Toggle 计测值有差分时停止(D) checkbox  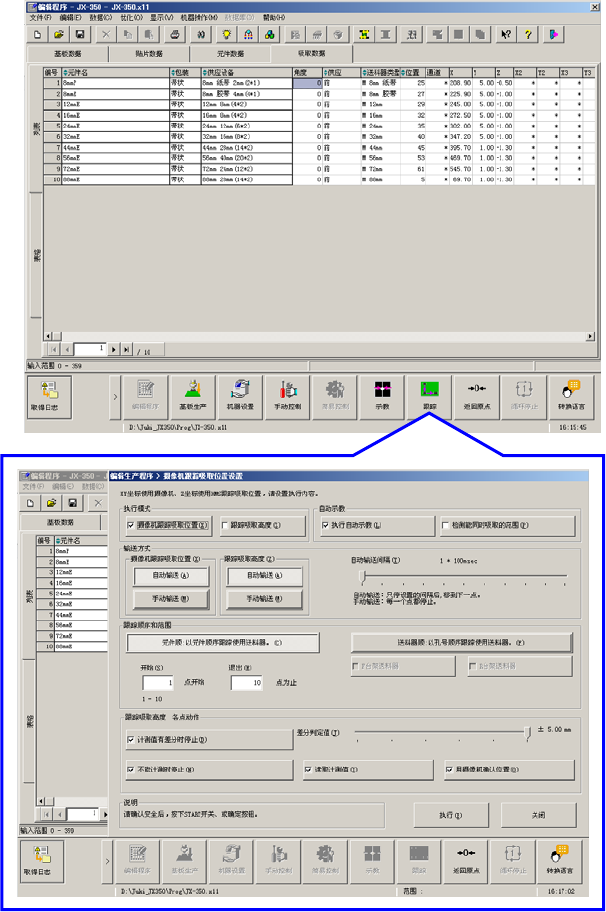tap(131, 740)
